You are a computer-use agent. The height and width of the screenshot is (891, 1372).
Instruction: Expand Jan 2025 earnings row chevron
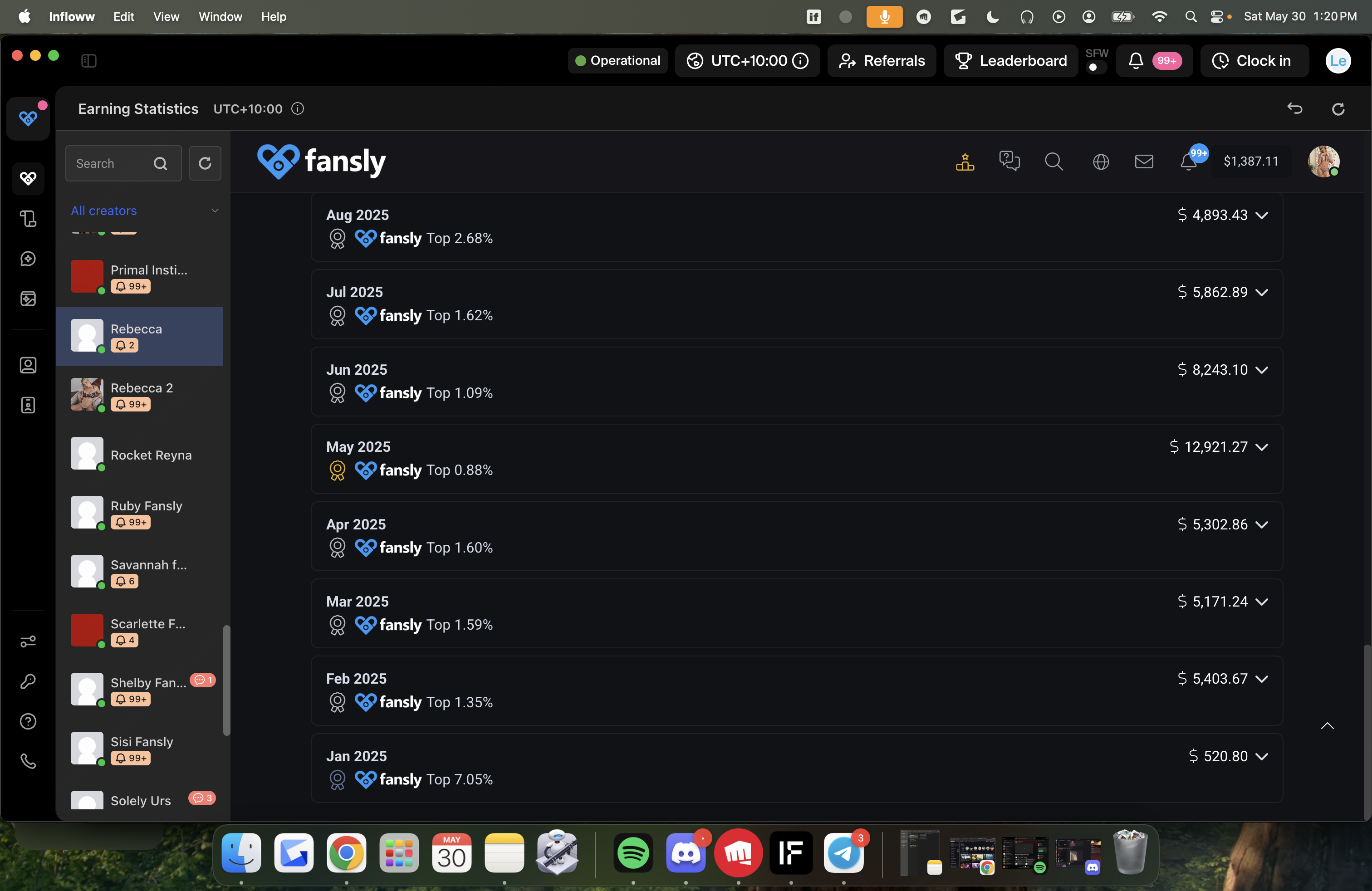click(x=1261, y=756)
